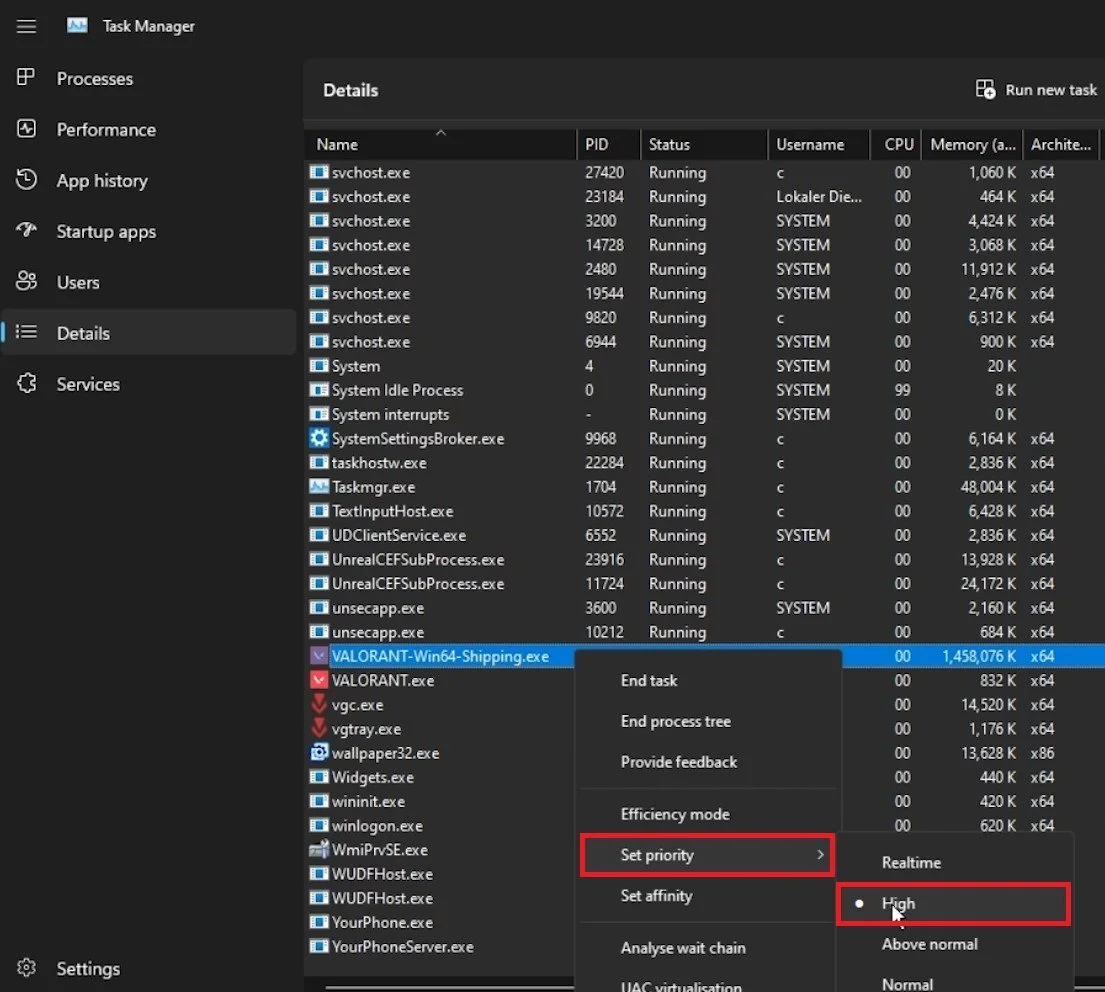Select High priority radio option
1105x992 pixels.
[953, 903]
